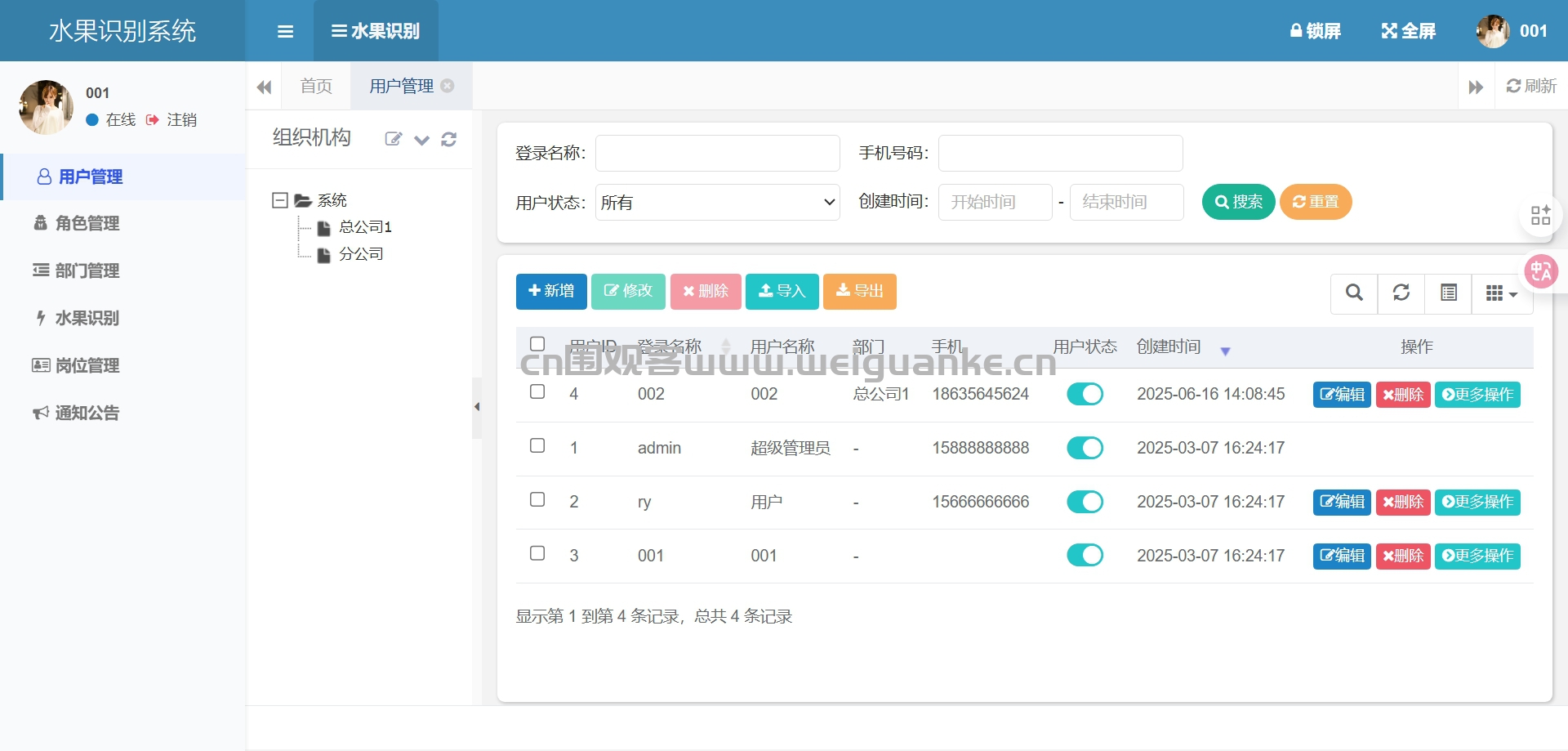Click 编辑 for user ry row
1568x751 pixels.
pyautogui.click(x=1342, y=502)
